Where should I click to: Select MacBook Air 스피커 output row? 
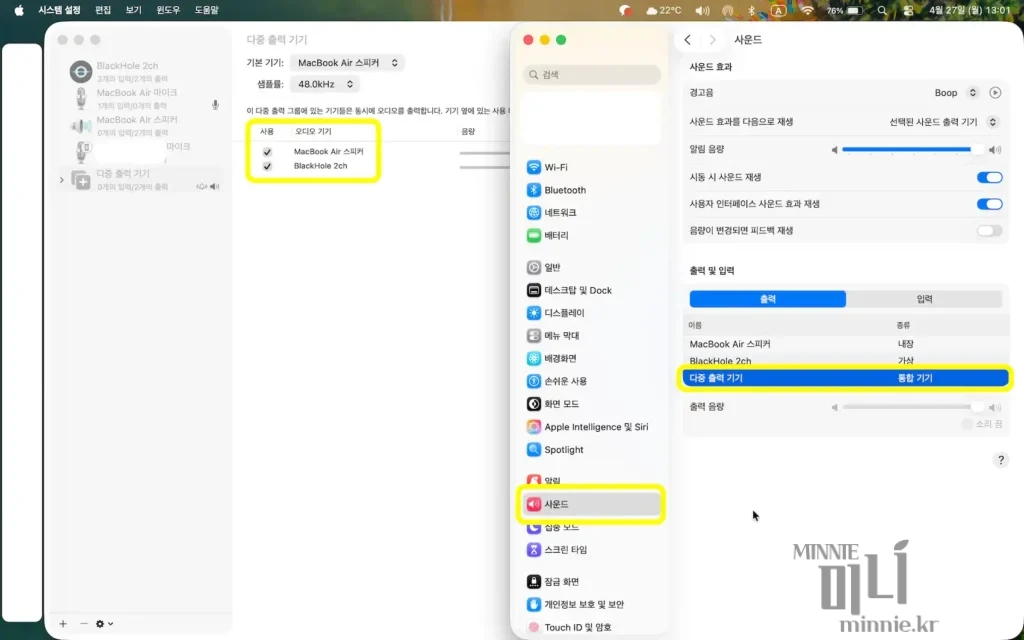[846, 344]
